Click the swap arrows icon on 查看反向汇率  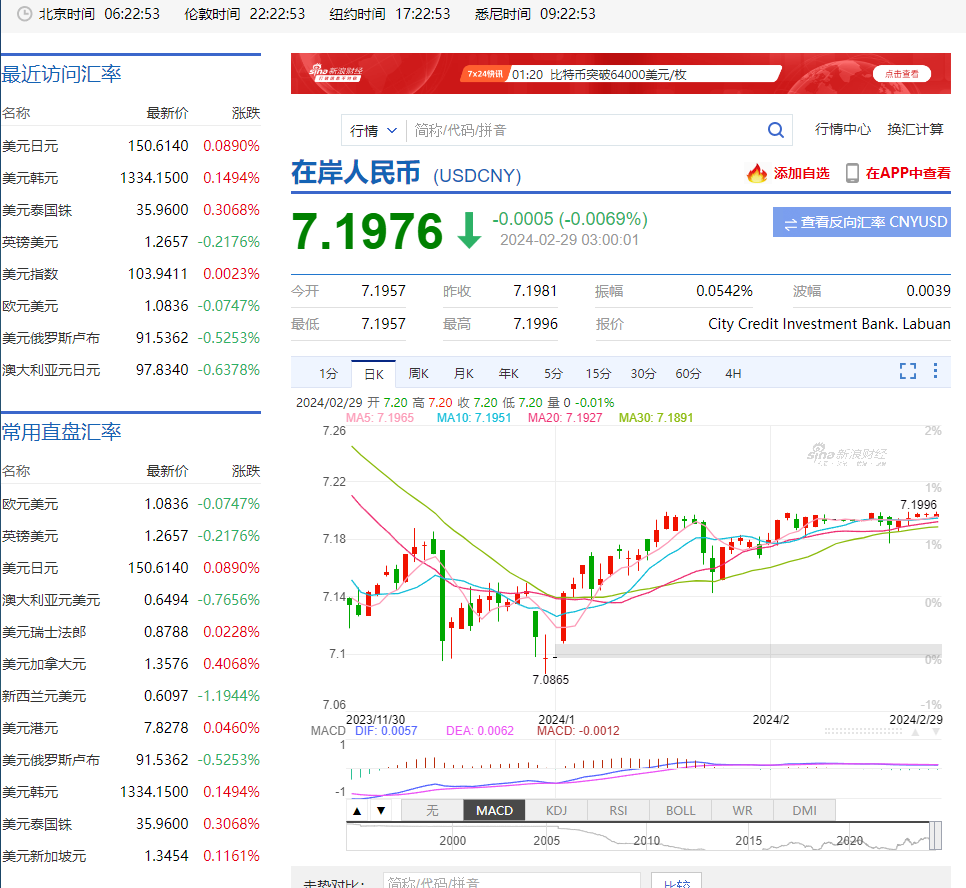(790, 224)
